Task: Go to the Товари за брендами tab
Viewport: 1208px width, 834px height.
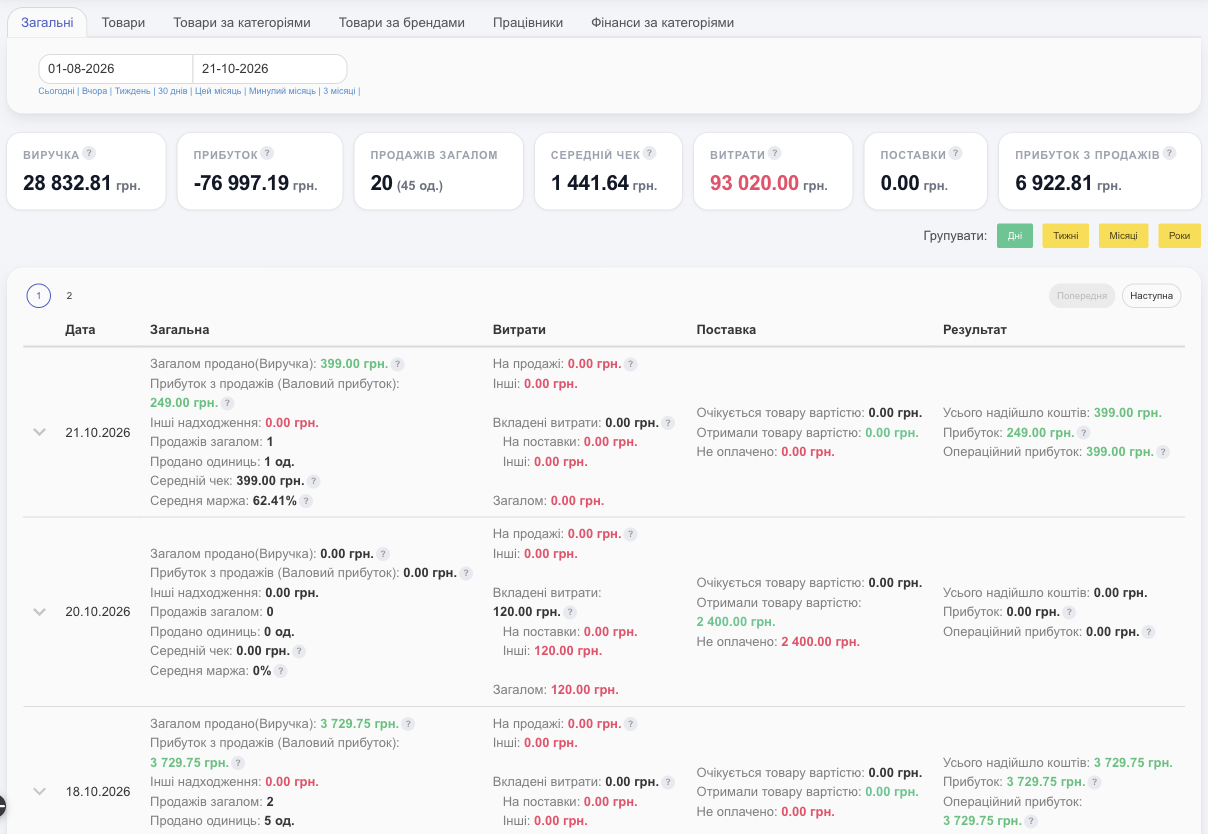Action: coord(402,22)
